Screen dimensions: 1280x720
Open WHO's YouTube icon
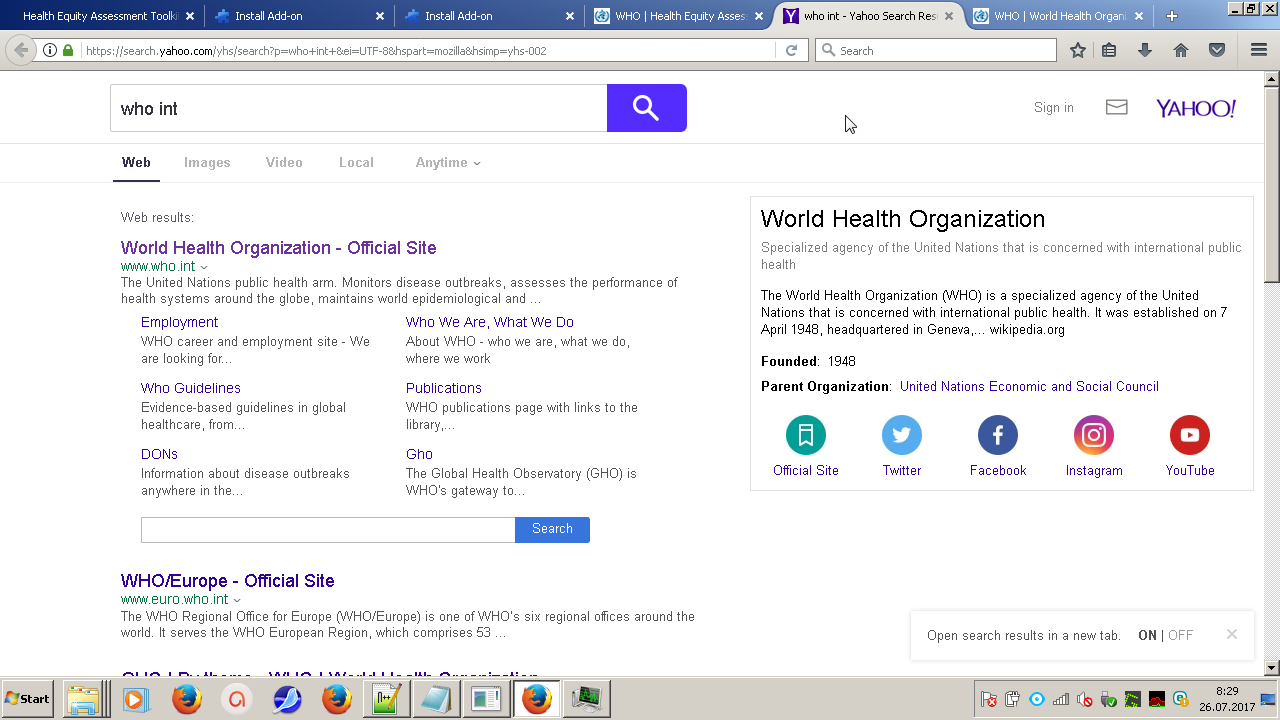pos(1190,435)
